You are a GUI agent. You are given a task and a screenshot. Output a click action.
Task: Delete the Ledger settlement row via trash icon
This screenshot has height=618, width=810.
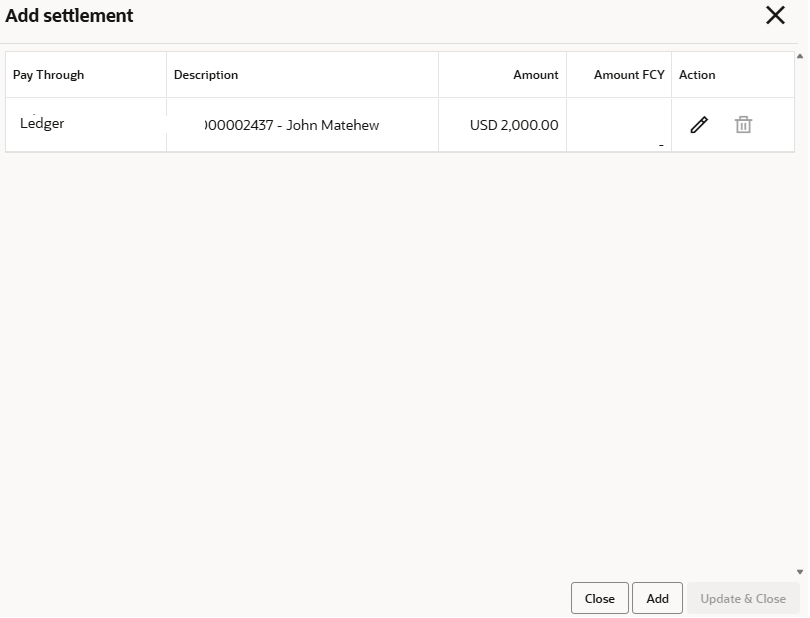tap(744, 125)
